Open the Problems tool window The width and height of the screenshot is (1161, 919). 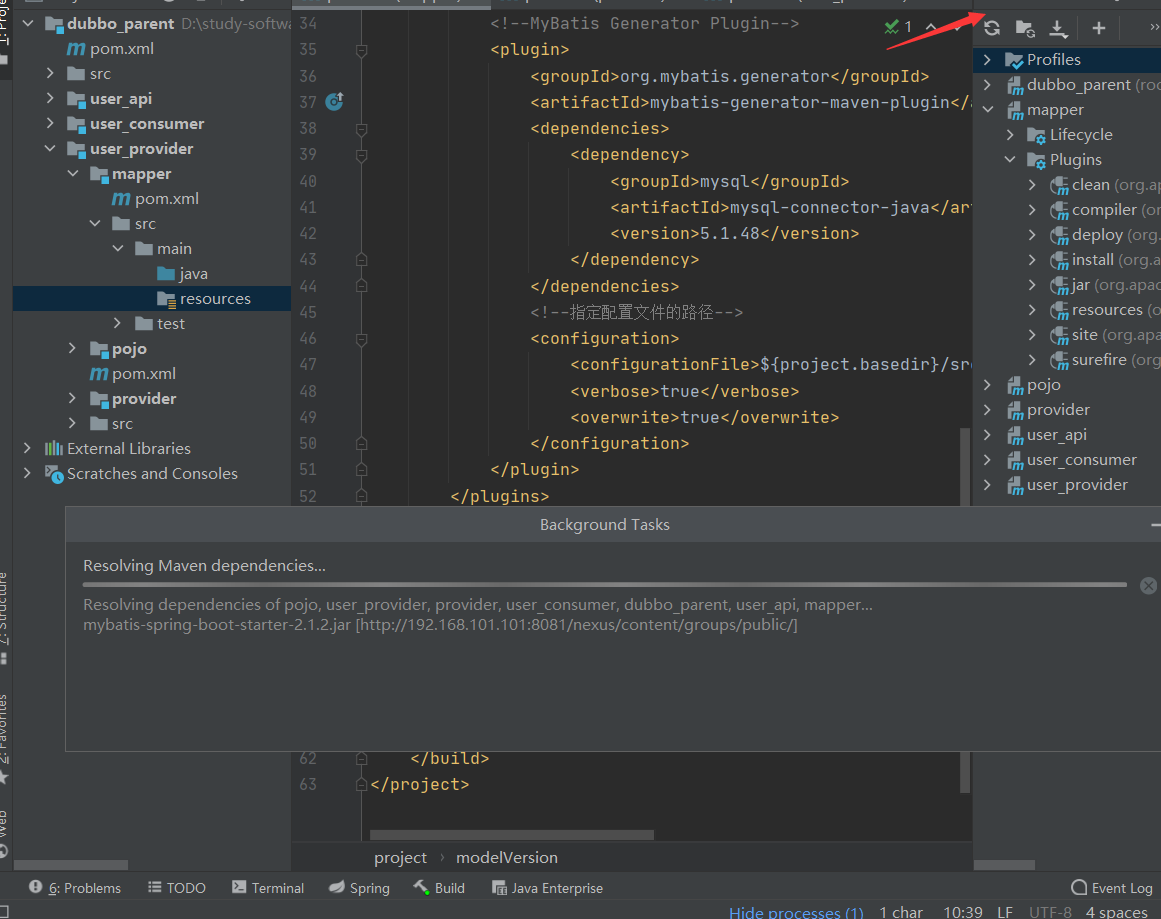pyautogui.click(x=75, y=888)
